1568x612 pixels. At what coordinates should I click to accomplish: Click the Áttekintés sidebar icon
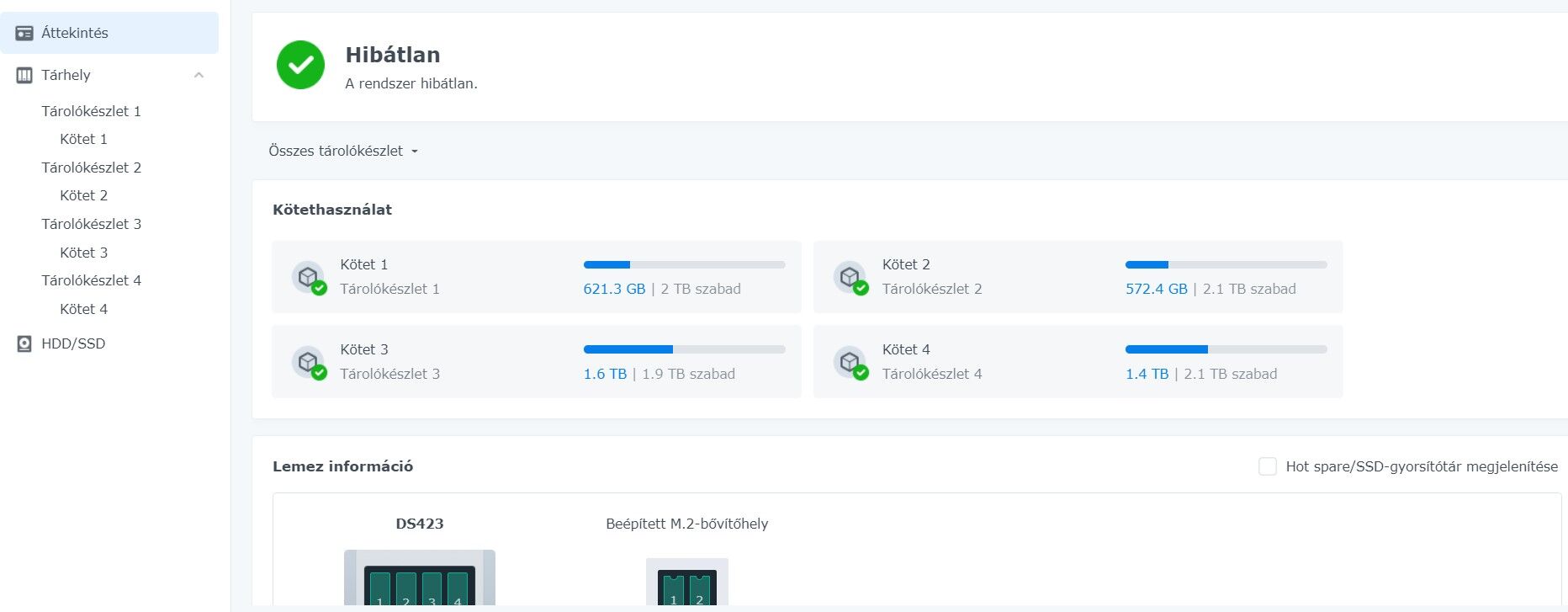[x=24, y=33]
